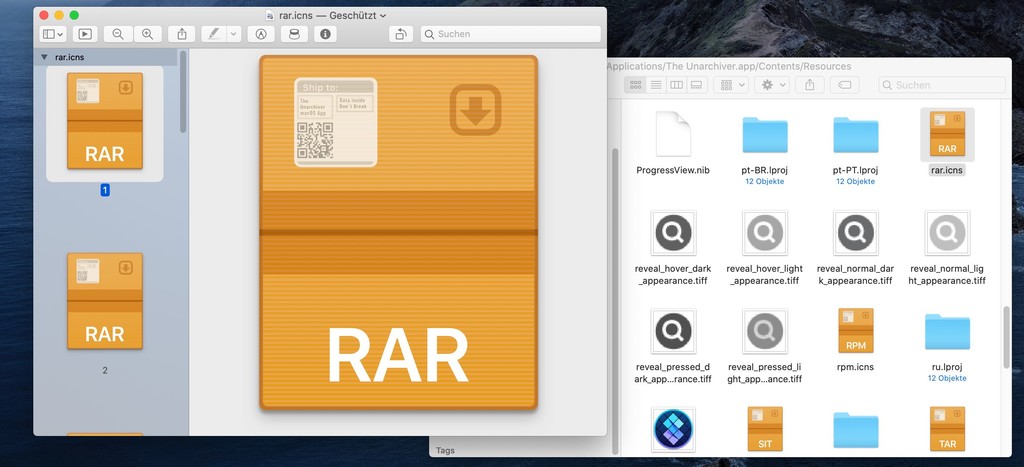The height and width of the screenshot is (467, 1024).
Task: Start the slideshow in Preview toolbar
Action: tap(85, 34)
